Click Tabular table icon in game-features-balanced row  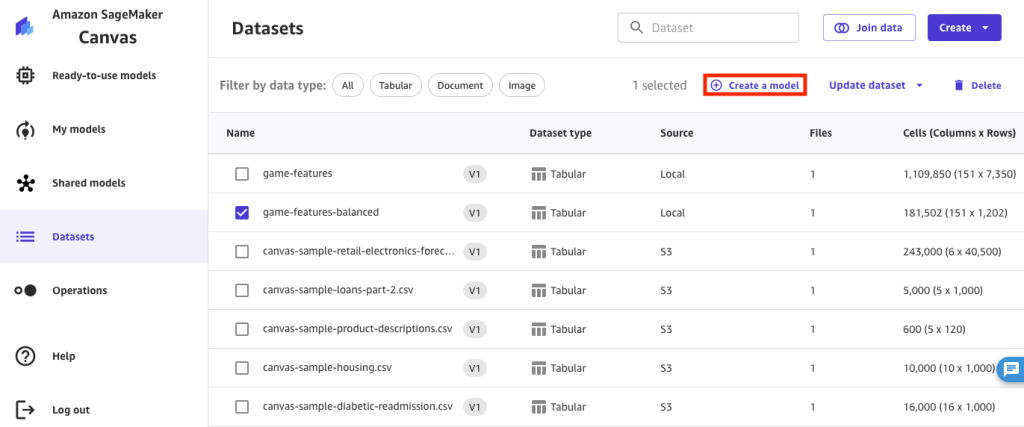[539, 213]
